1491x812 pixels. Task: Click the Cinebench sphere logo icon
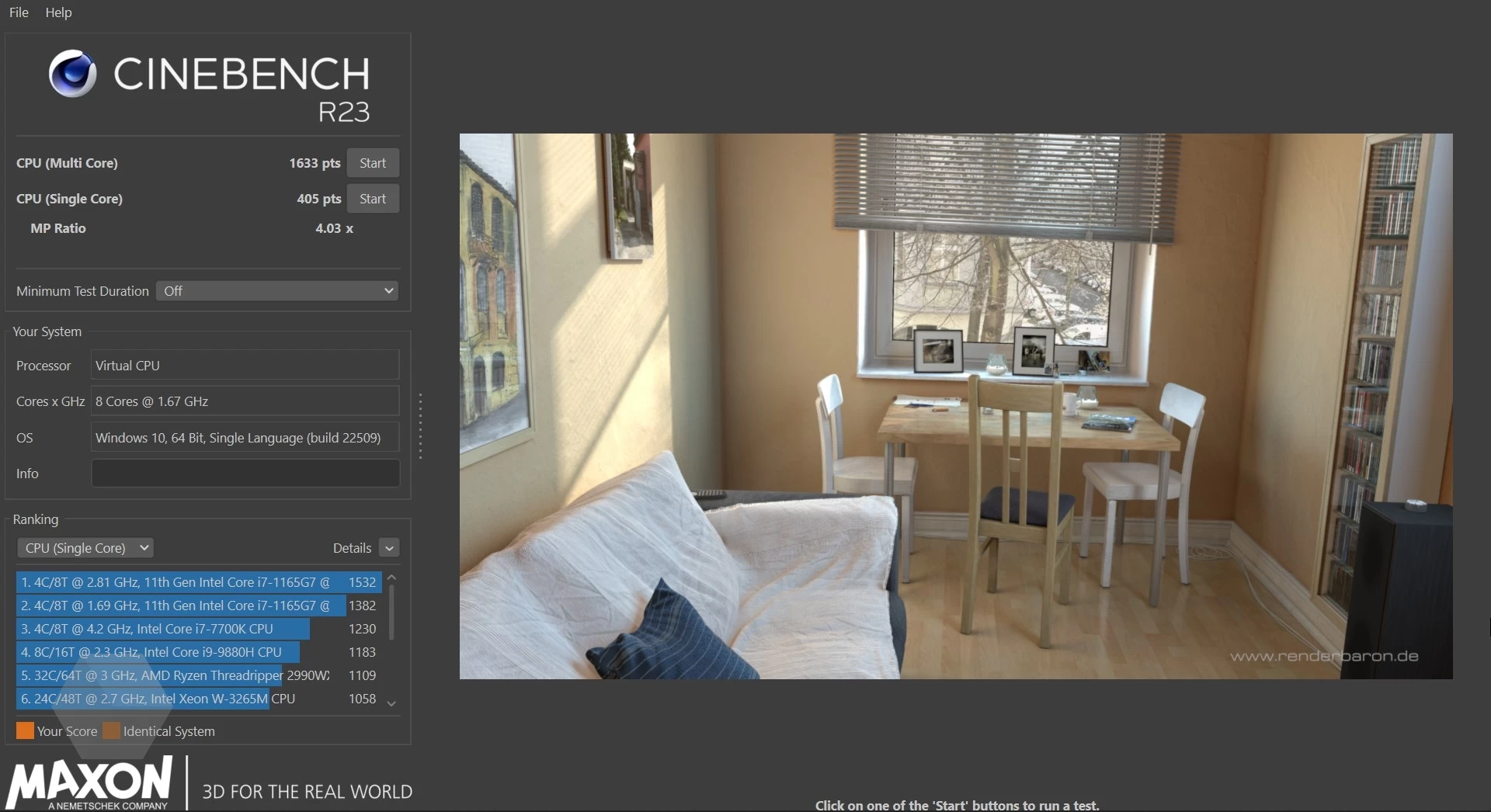72,74
